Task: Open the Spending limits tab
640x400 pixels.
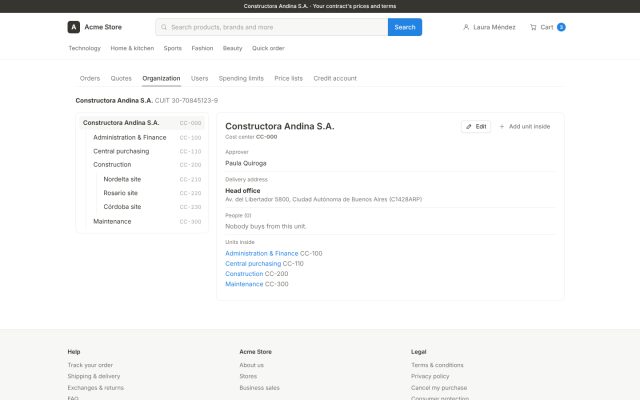Action: pyautogui.click(x=241, y=78)
